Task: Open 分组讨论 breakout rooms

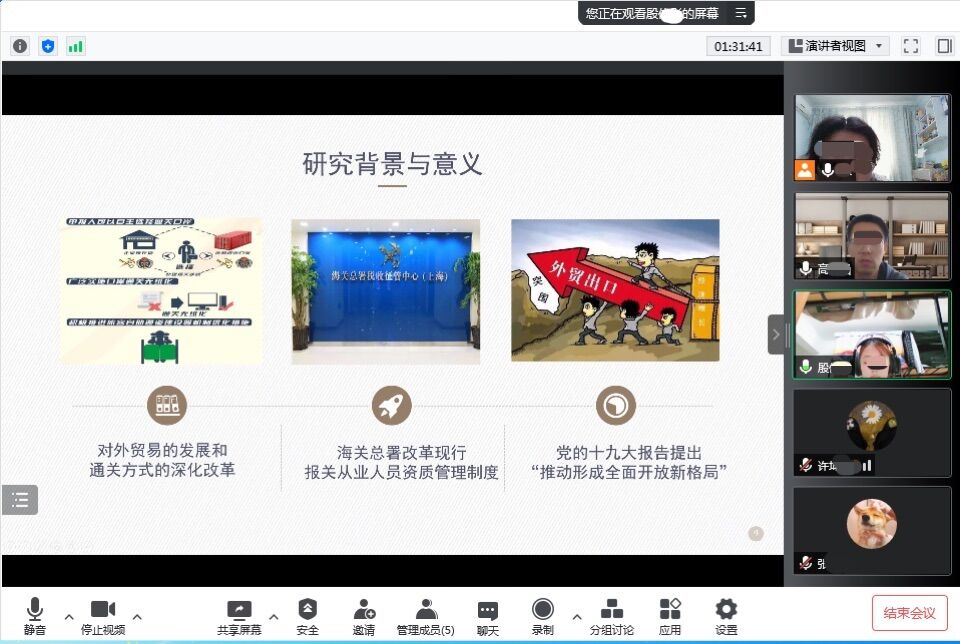Action: (x=611, y=616)
